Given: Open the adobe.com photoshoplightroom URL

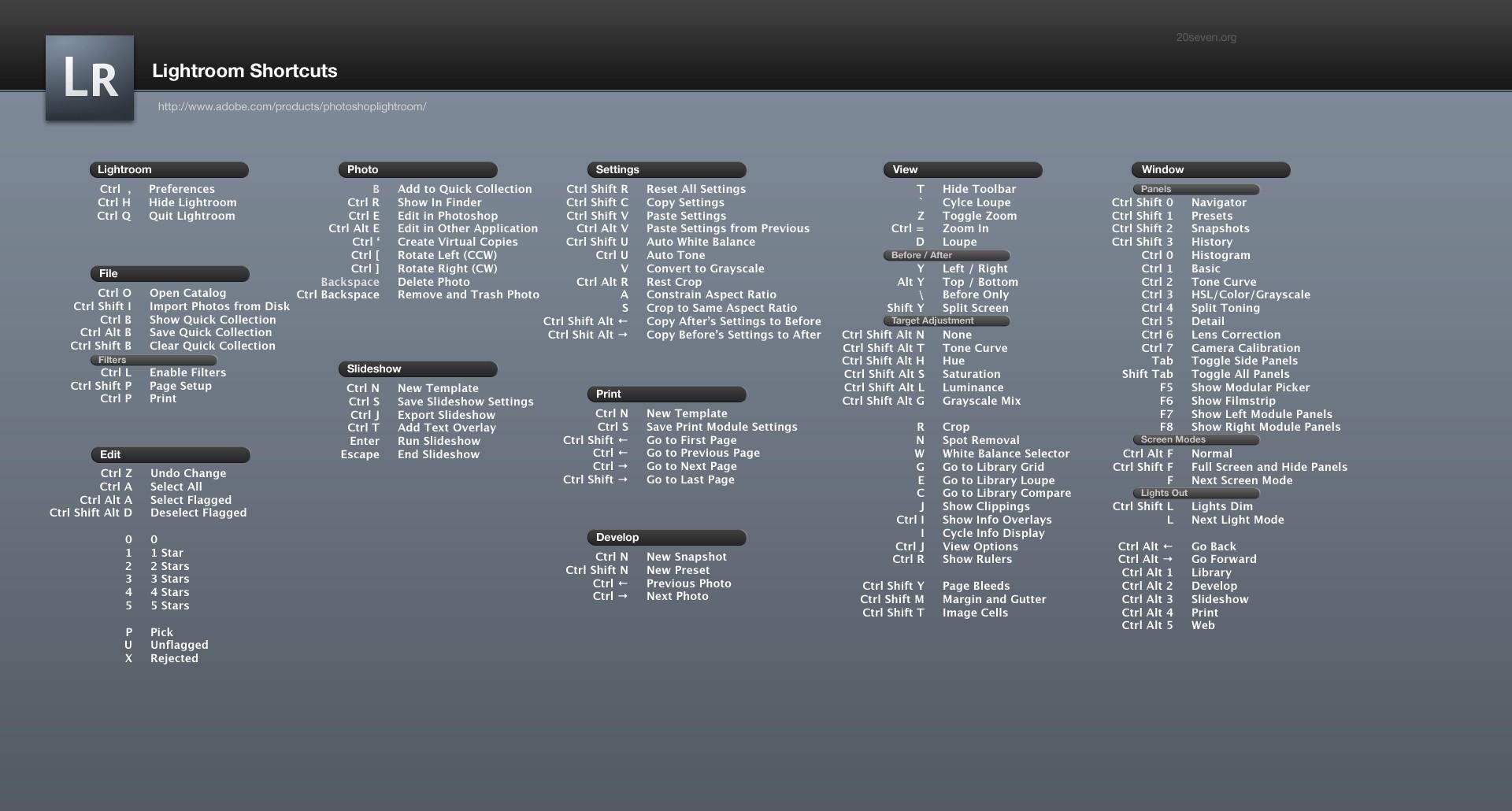Looking at the screenshot, I should [292, 106].
